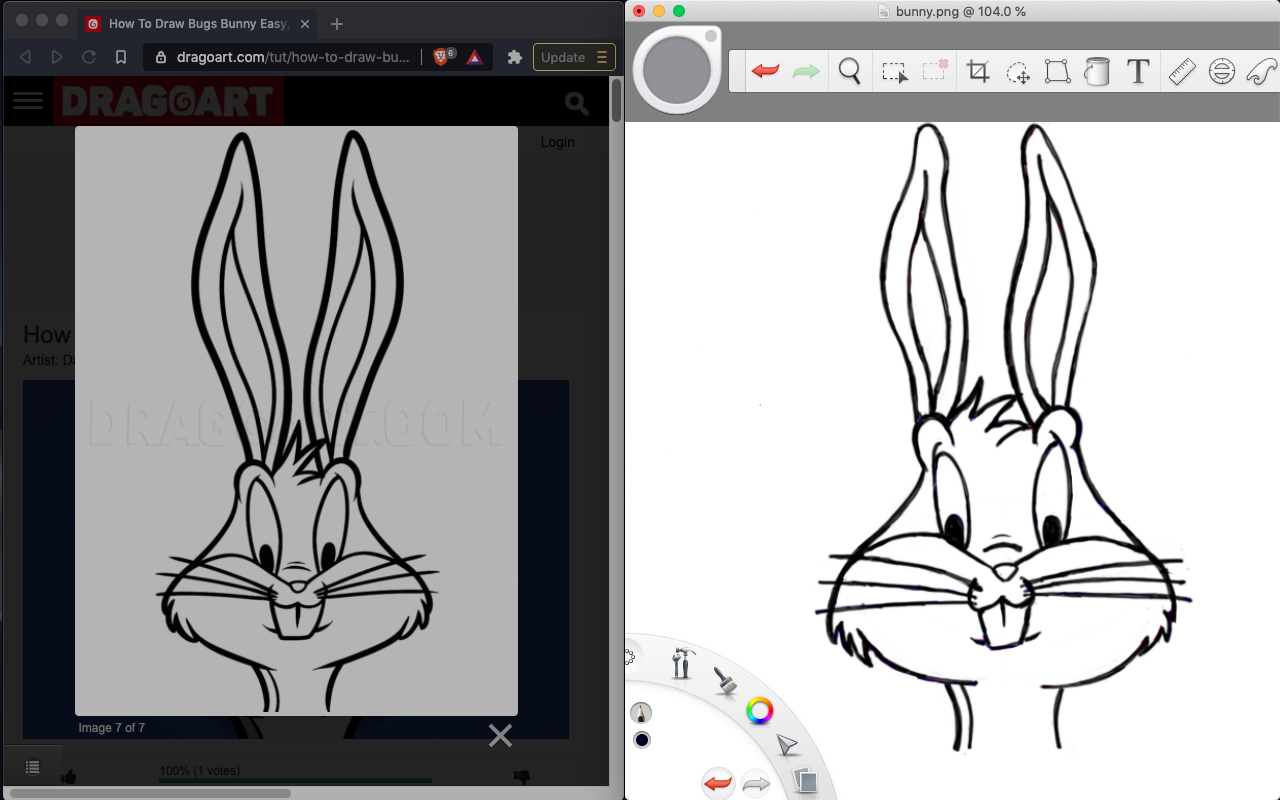This screenshot has width=1280, height=800.
Task: Open the Brave Shields lion icon
Action: tap(441, 57)
